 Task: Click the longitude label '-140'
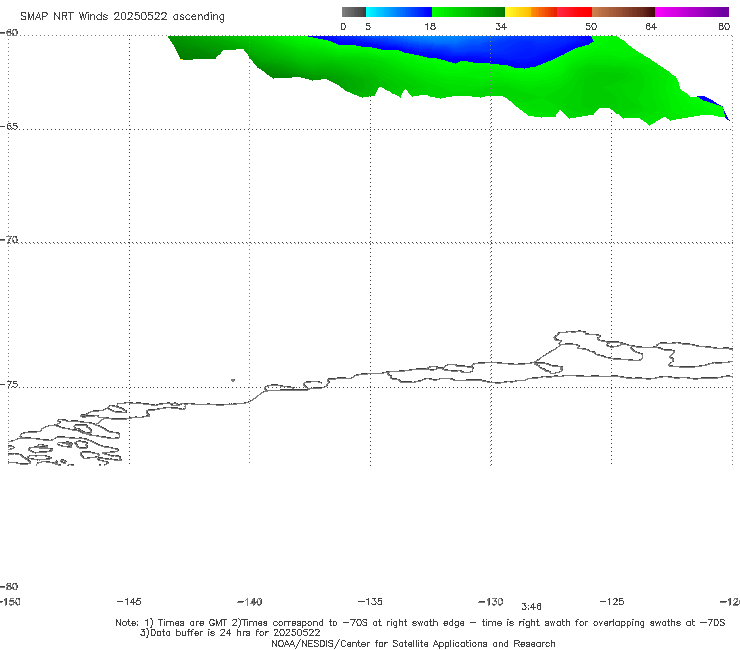coord(250,602)
